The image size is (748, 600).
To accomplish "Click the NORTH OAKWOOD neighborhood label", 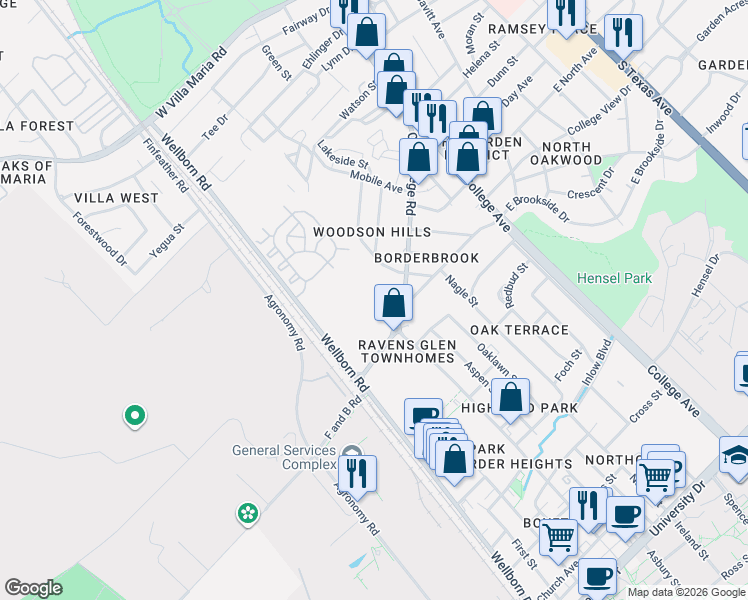I will point(566,153).
